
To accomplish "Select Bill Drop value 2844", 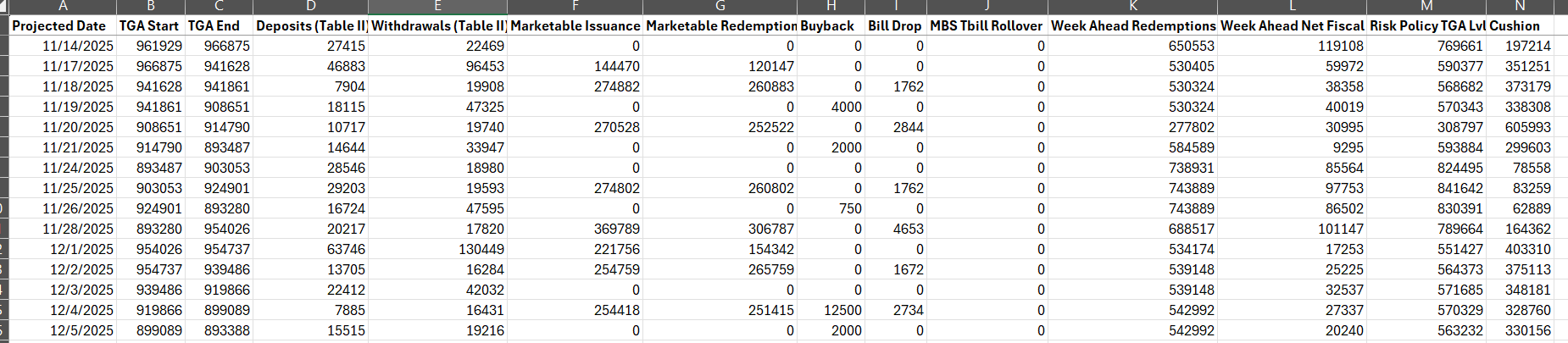I will (x=896, y=127).
